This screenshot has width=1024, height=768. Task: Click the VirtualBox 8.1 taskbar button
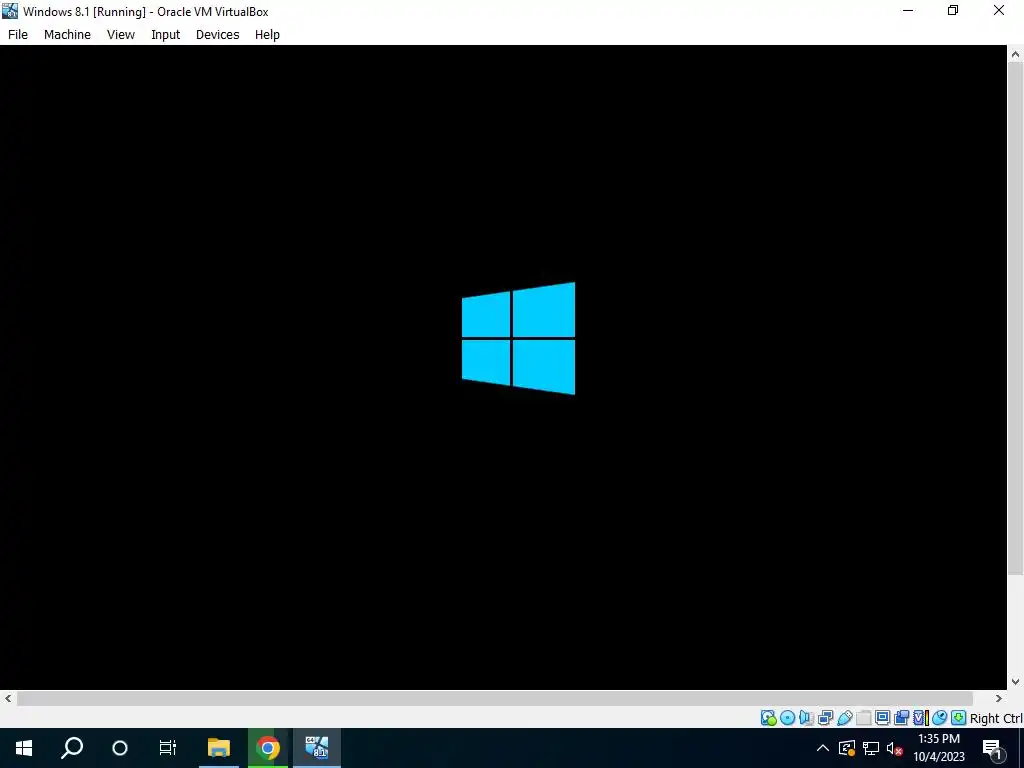coord(317,748)
